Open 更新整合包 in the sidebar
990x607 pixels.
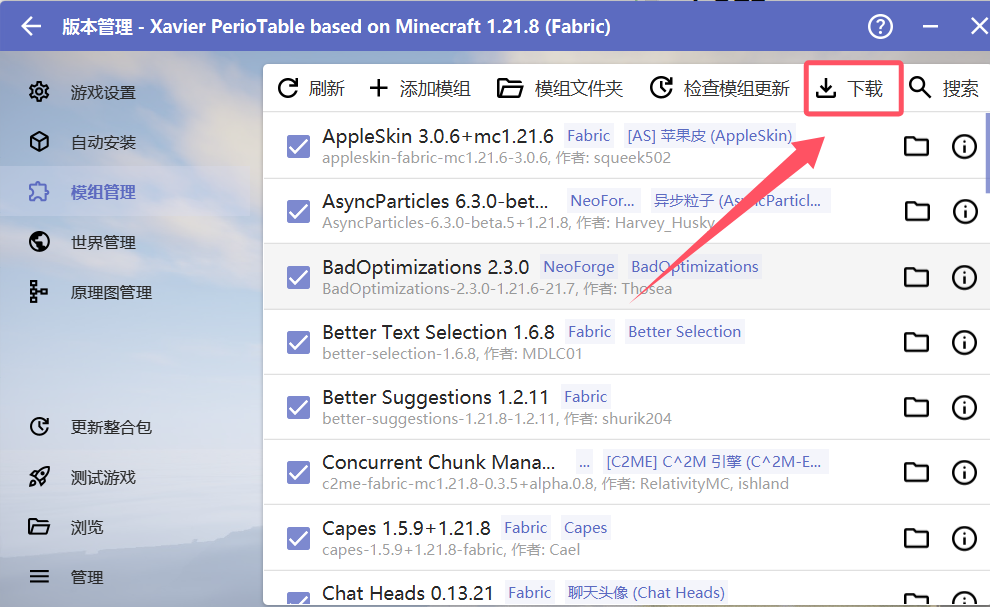tap(125, 427)
